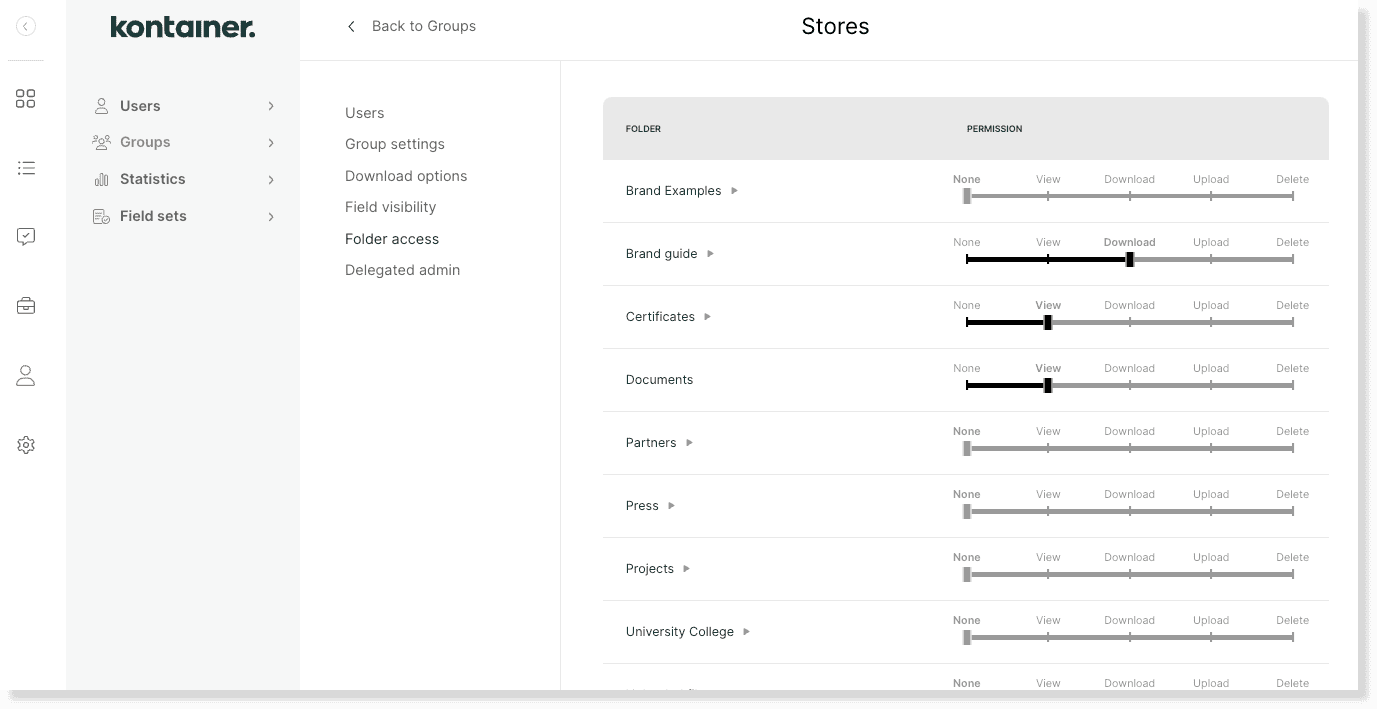Set Certificates permission to Delete
The width and height of the screenshot is (1377, 709).
point(1292,323)
